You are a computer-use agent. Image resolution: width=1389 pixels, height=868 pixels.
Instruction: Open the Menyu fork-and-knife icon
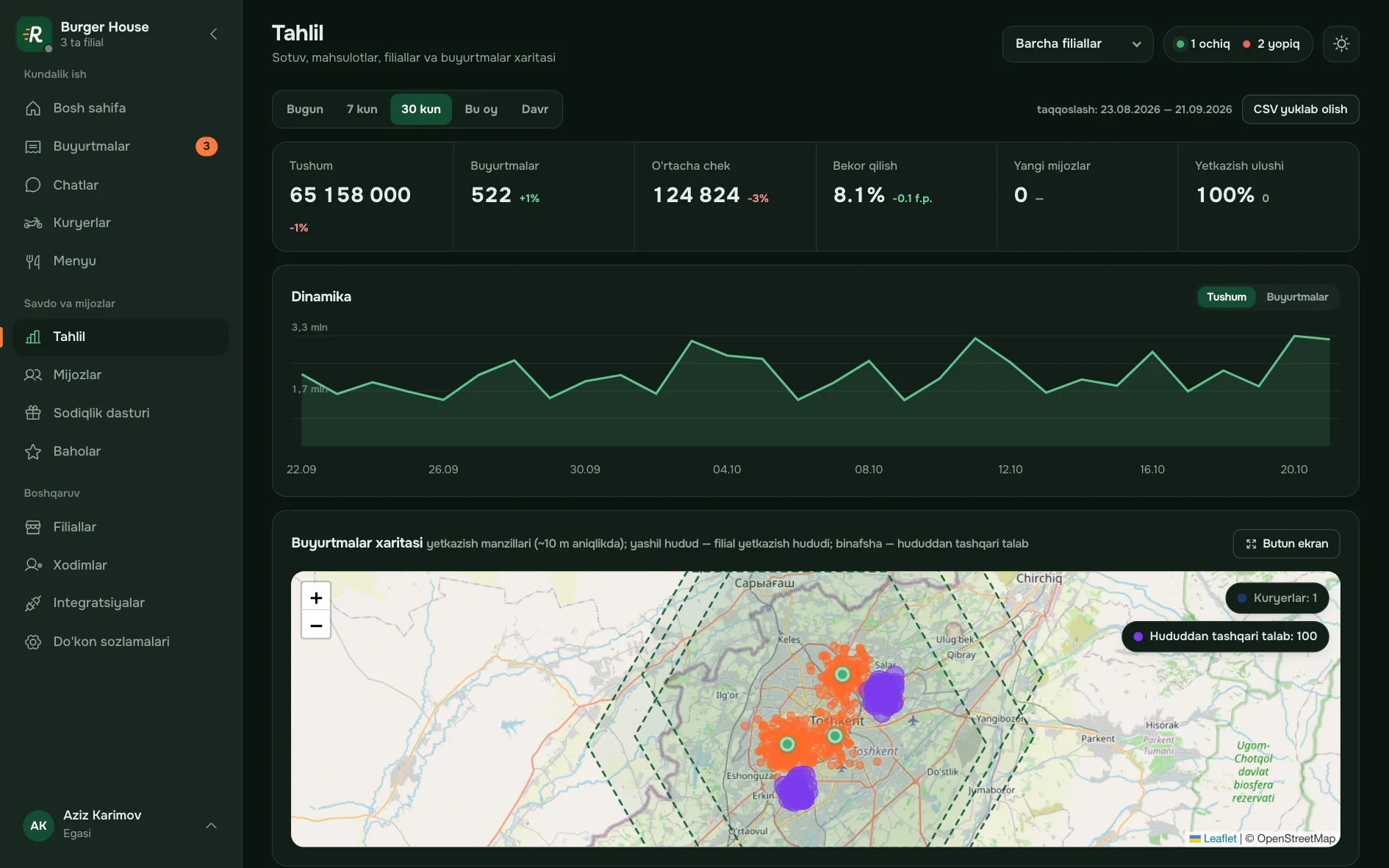coord(33,261)
